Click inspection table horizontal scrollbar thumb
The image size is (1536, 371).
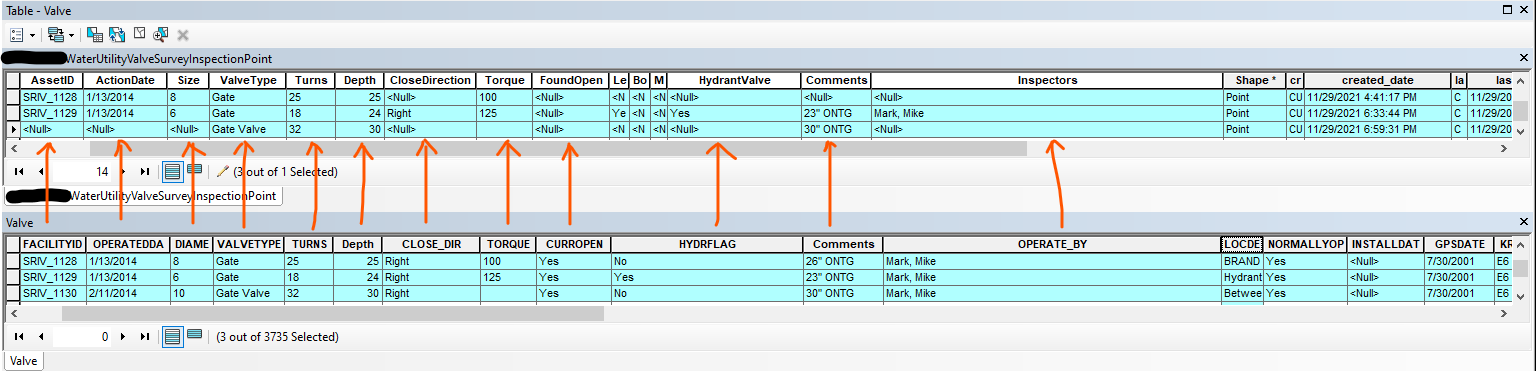558,148
